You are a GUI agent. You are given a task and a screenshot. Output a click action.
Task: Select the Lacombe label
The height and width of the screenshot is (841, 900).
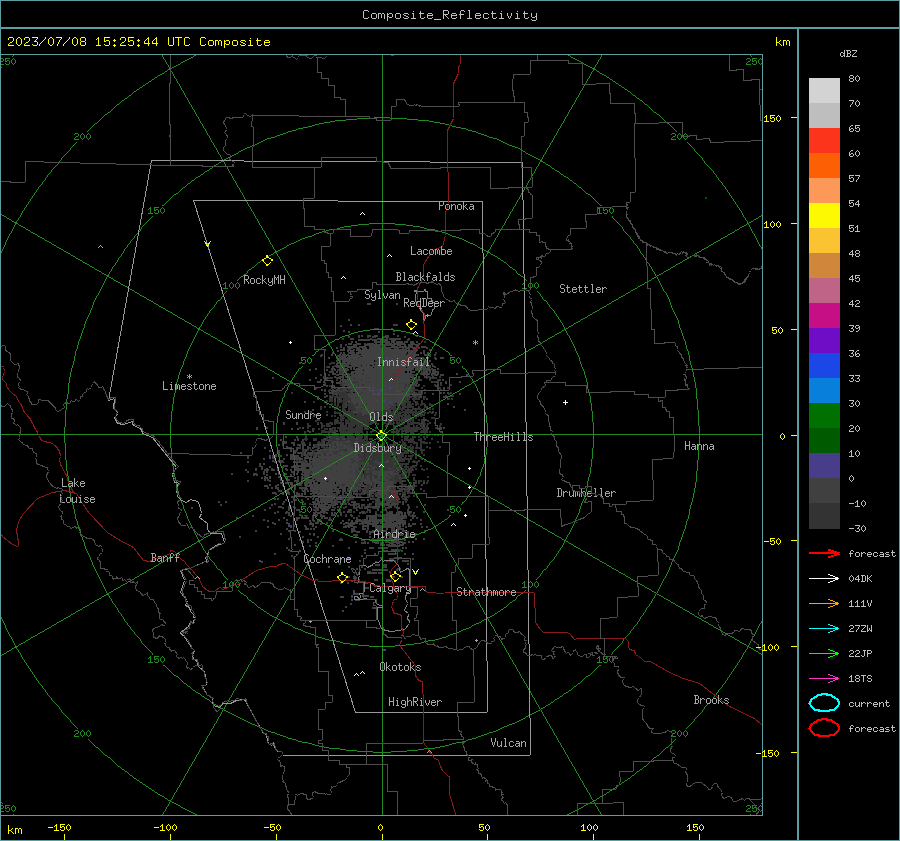tap(431, 251)
